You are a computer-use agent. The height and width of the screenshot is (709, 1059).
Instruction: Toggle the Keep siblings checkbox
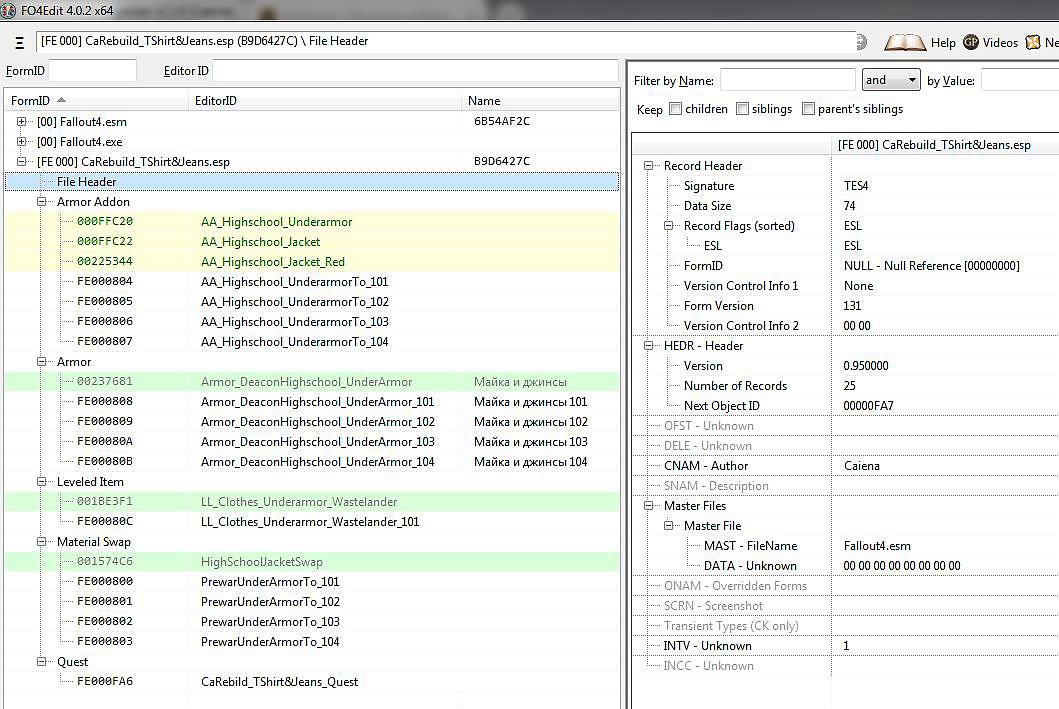(742, 109)
